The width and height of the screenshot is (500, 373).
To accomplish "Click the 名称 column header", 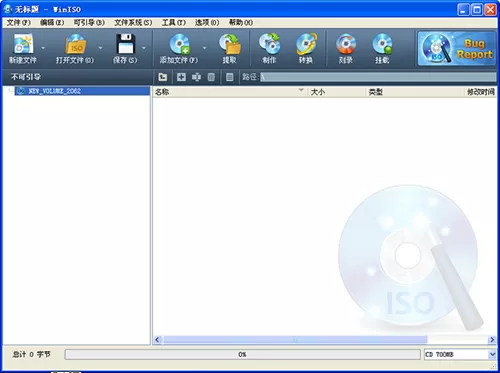I will coord(230,92).
